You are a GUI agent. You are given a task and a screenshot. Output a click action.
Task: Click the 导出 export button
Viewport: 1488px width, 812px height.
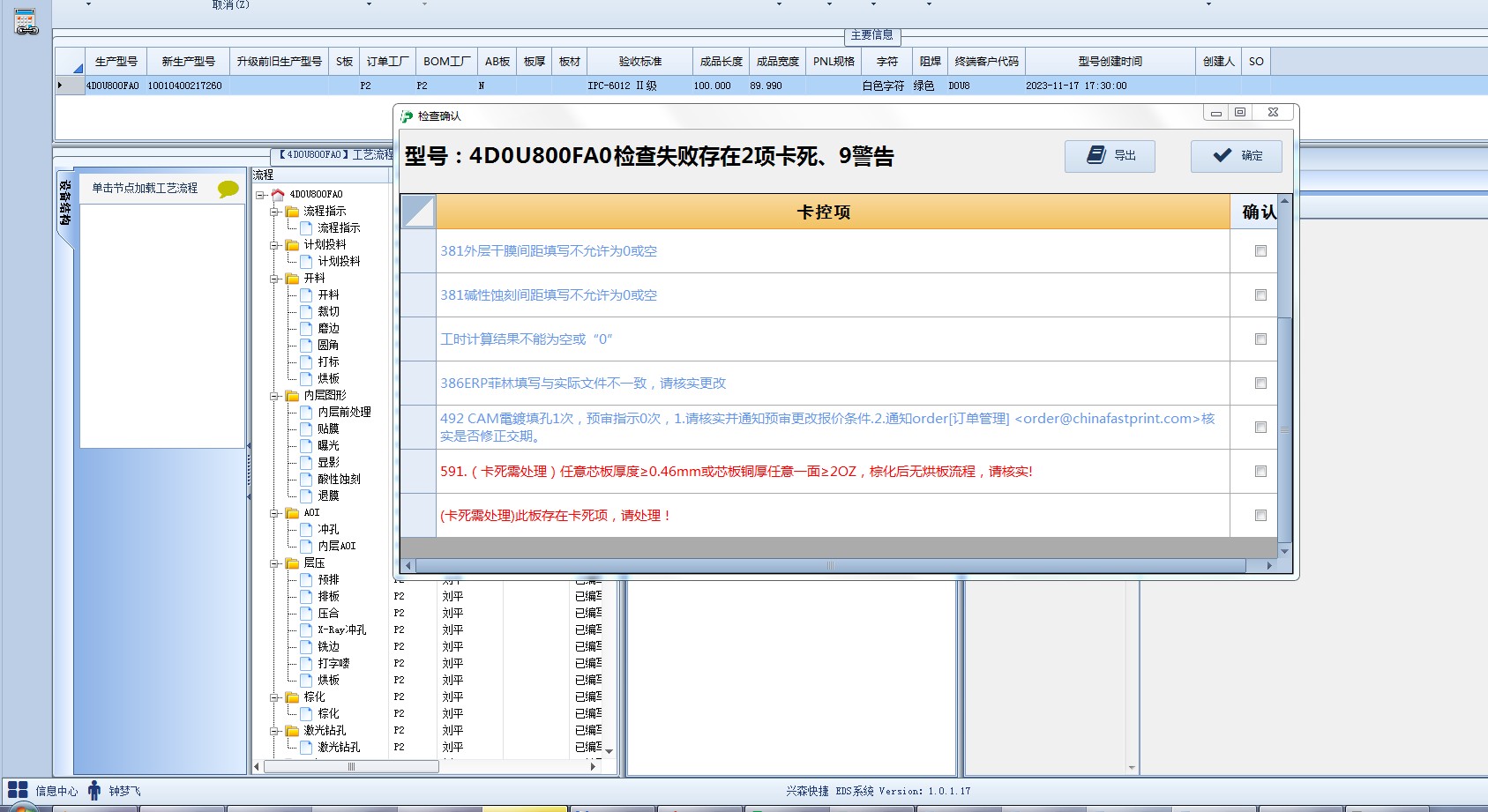tap(1110, 156)
